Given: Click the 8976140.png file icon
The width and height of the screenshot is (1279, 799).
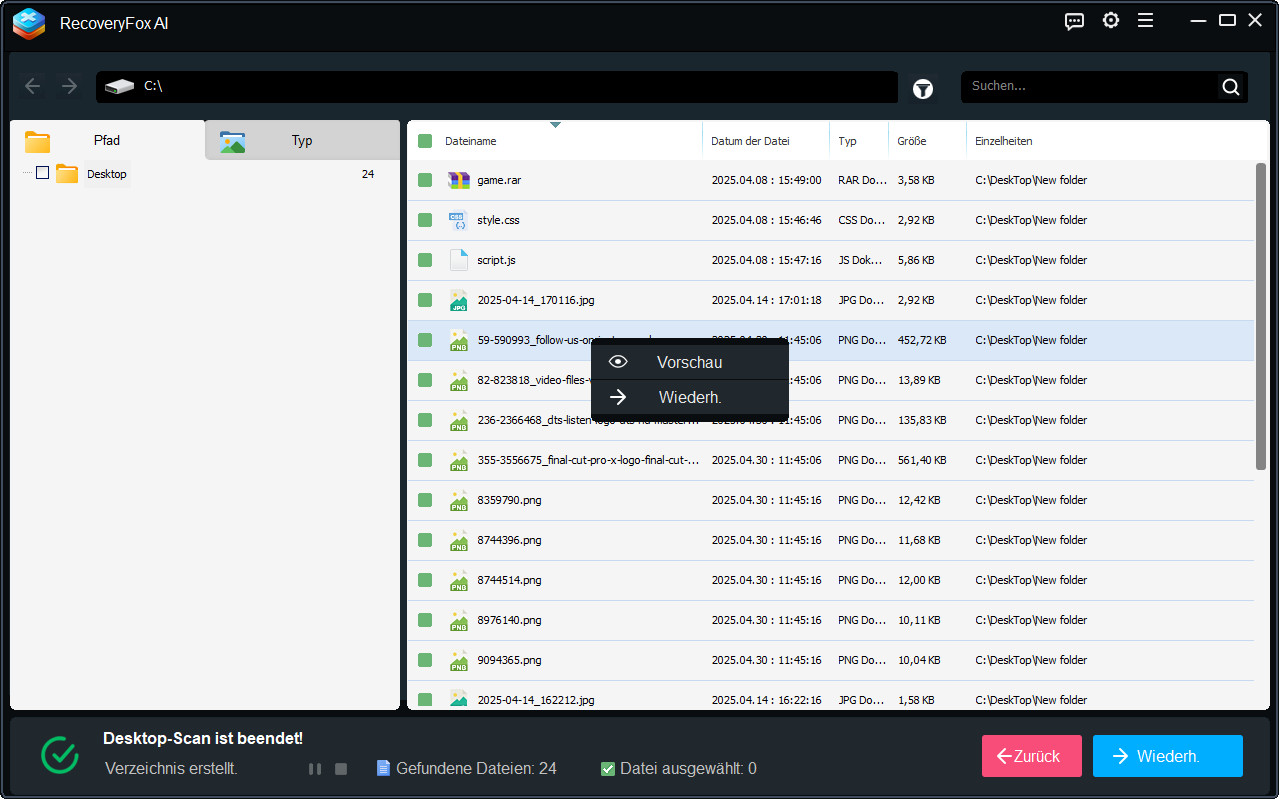Looking at the screenshot, I should pyautogui.click(x=458, y=620).
